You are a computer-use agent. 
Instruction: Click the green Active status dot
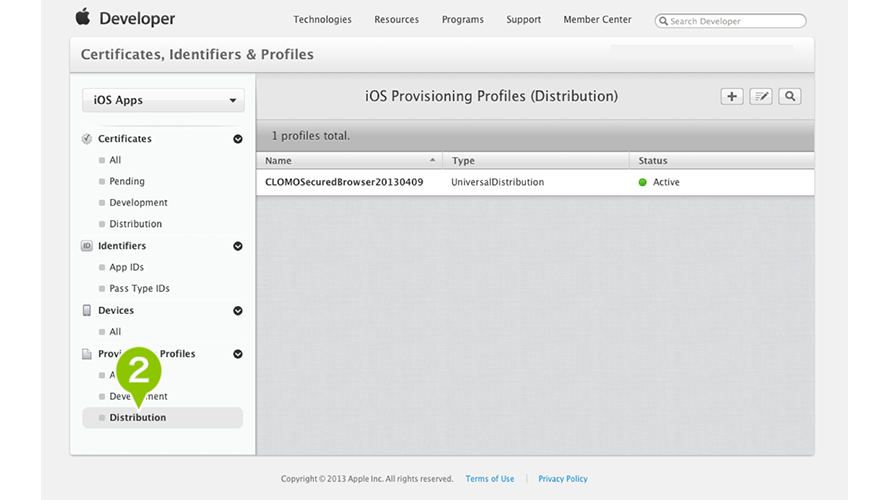(x=642, y=182)
